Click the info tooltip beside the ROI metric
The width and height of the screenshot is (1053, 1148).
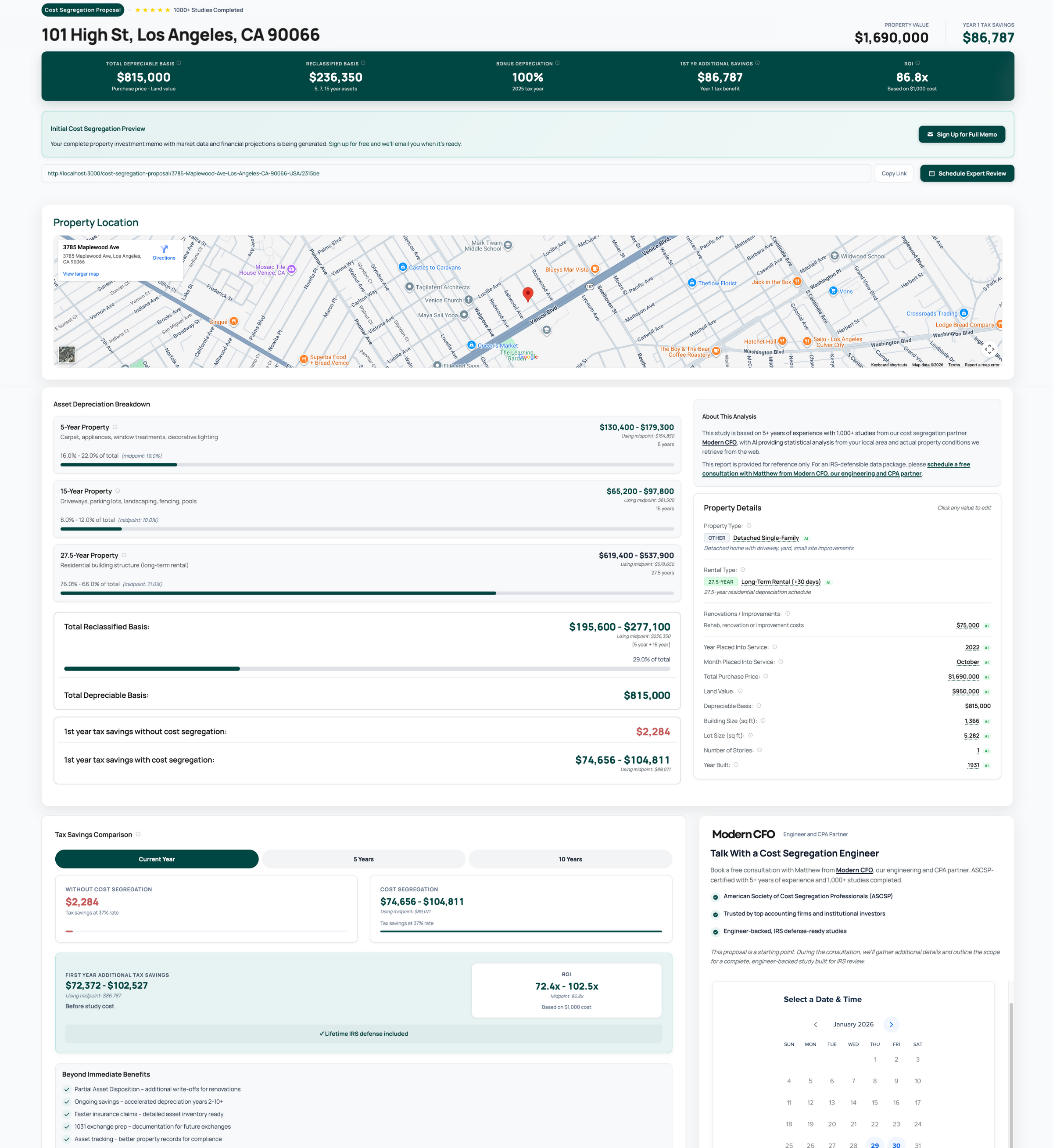[x=918, y=63]
